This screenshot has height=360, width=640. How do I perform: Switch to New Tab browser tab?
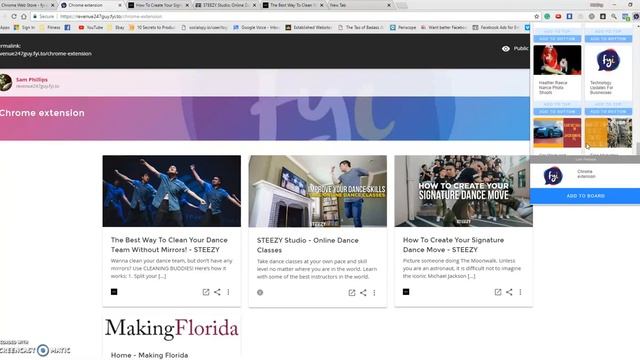[x=359, y=5]
